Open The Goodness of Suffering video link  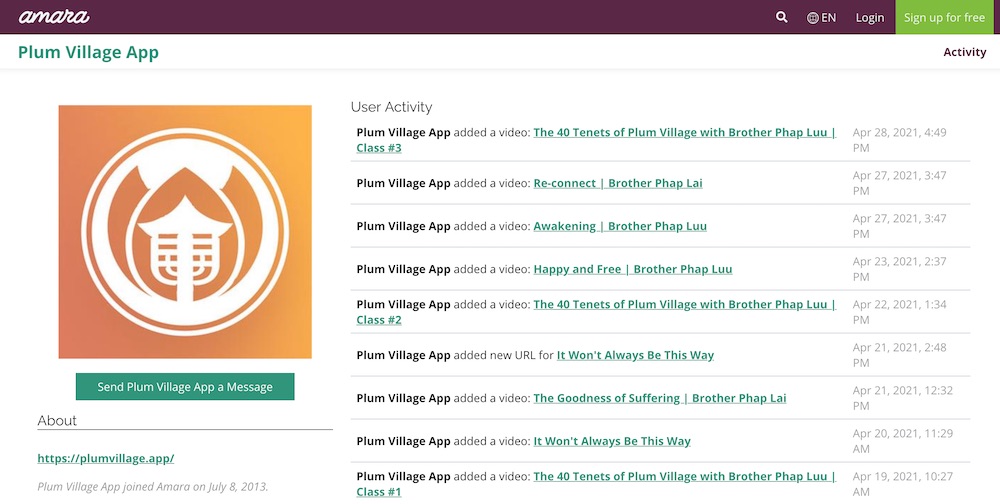click(x=659, y=398)
